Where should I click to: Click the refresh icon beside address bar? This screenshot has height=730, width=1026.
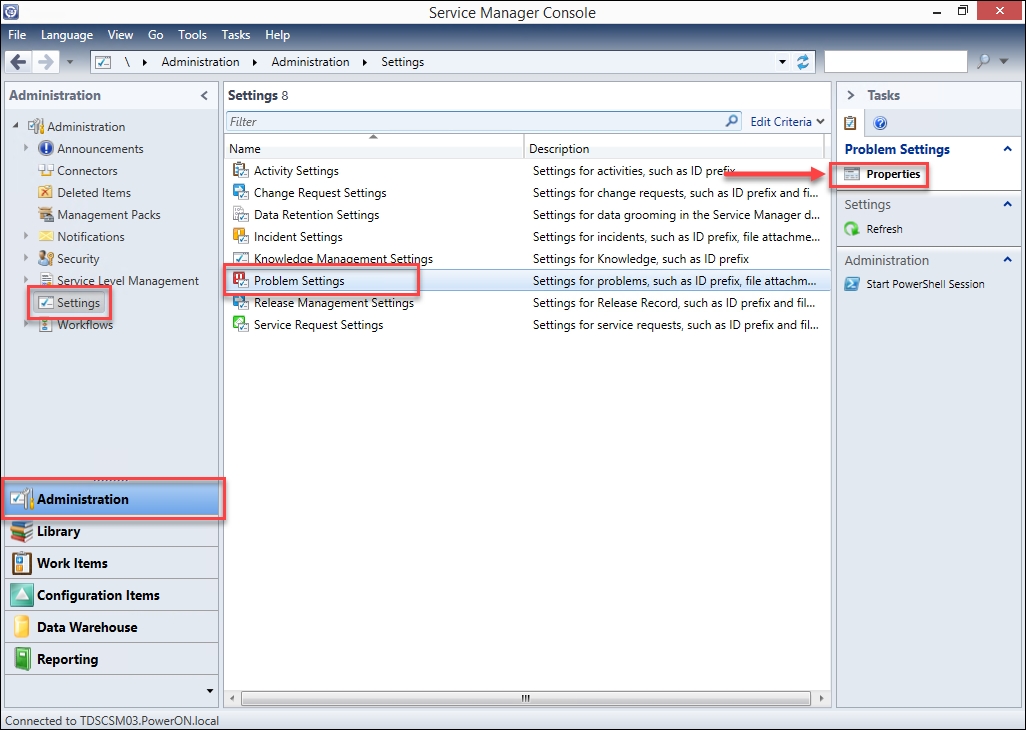click(x=803, y=62)
